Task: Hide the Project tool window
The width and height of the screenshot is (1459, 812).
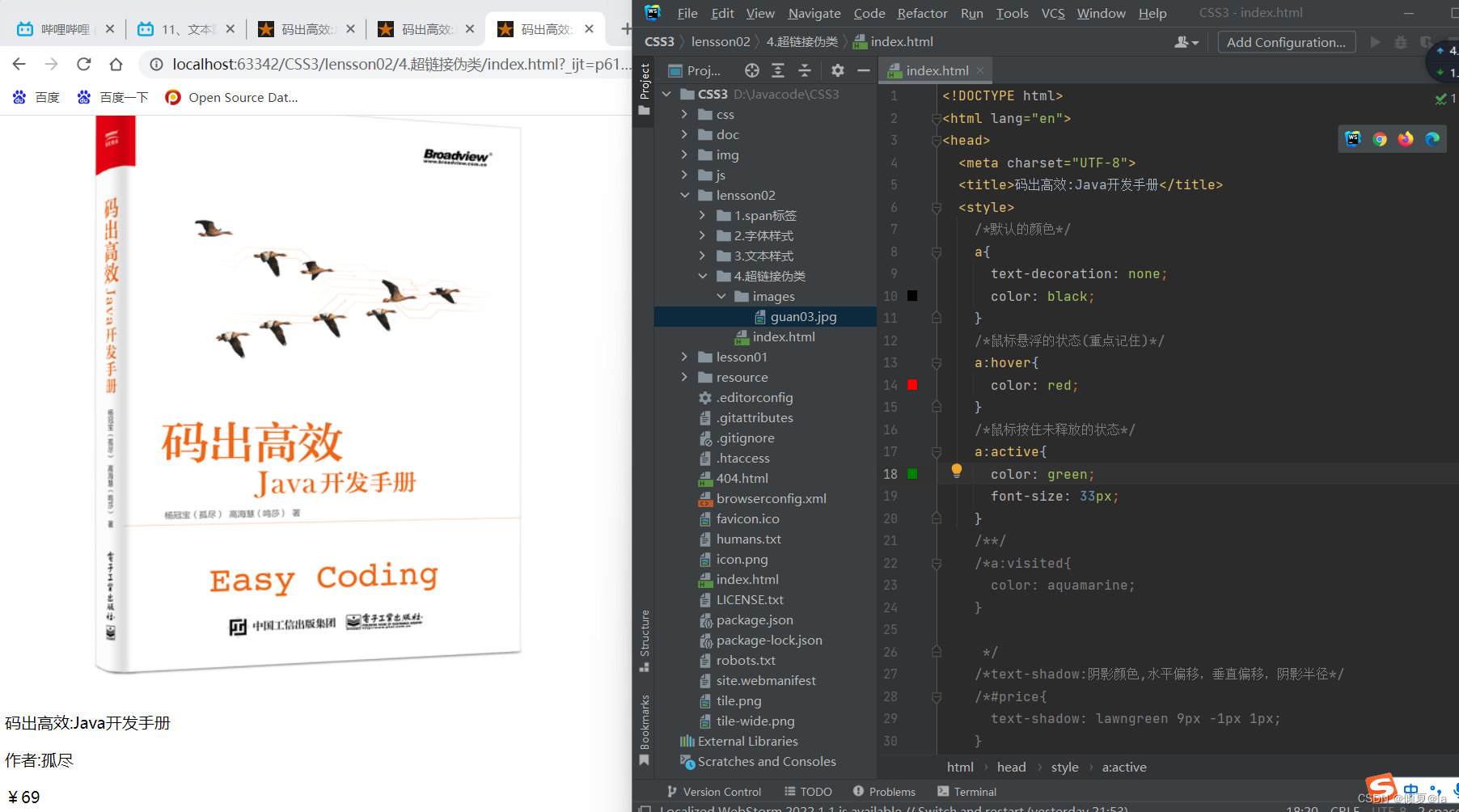Action: [x=864, y=70]
